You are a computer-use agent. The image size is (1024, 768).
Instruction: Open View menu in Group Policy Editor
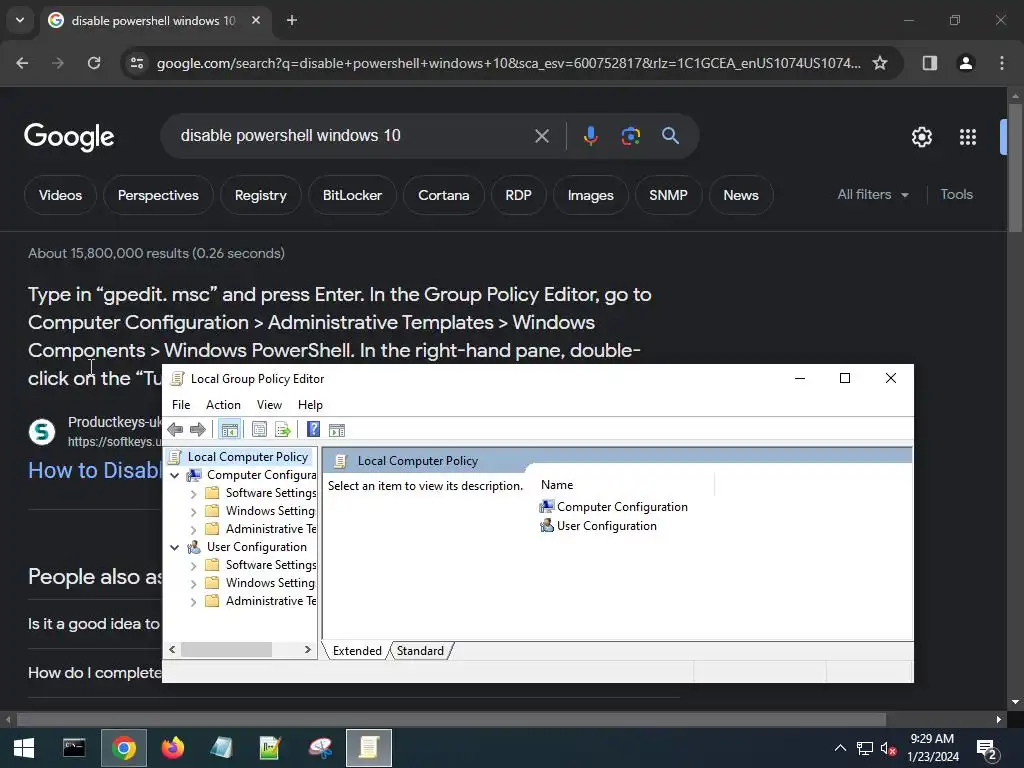[269, 405]
